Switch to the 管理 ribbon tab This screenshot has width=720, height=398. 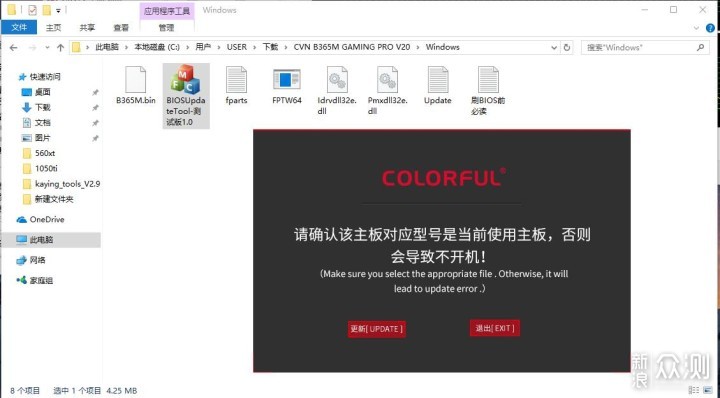click(166, 28)
